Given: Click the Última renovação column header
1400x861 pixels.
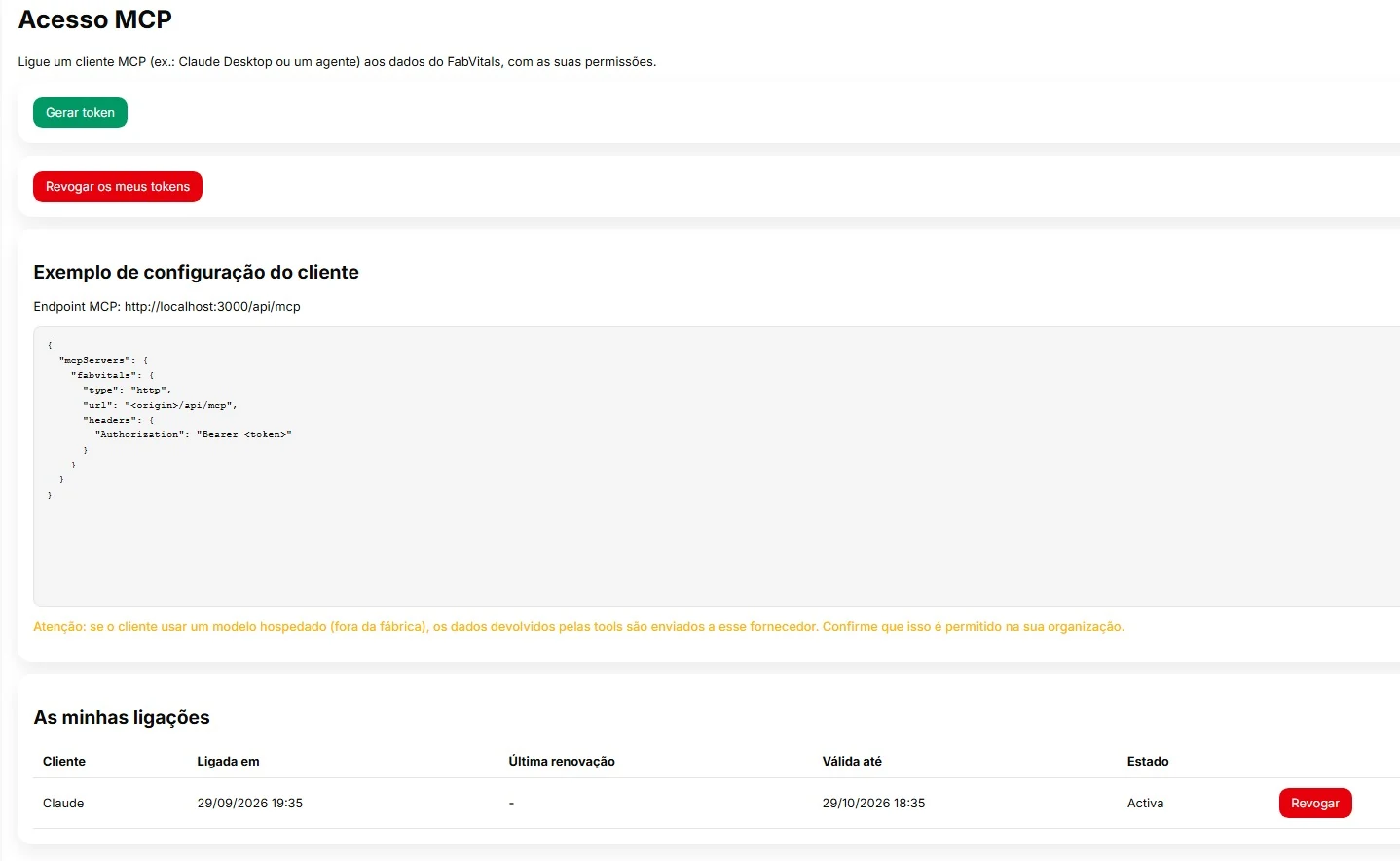Looking at the screenshot, I should coord(562,762).
